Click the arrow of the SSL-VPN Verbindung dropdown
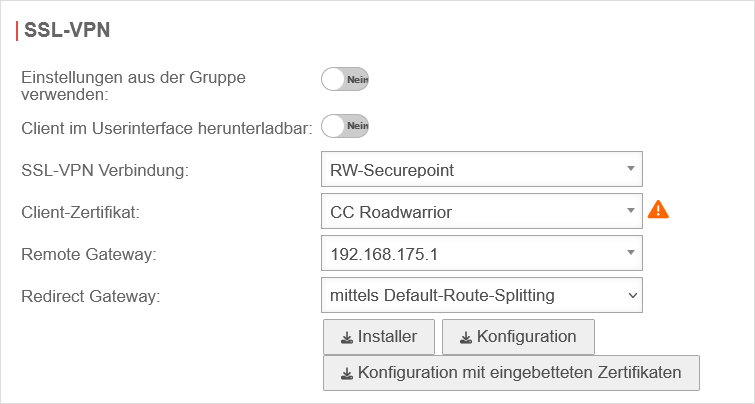The width and height of the screenshot is (755, 404). [x=630, y=170]
